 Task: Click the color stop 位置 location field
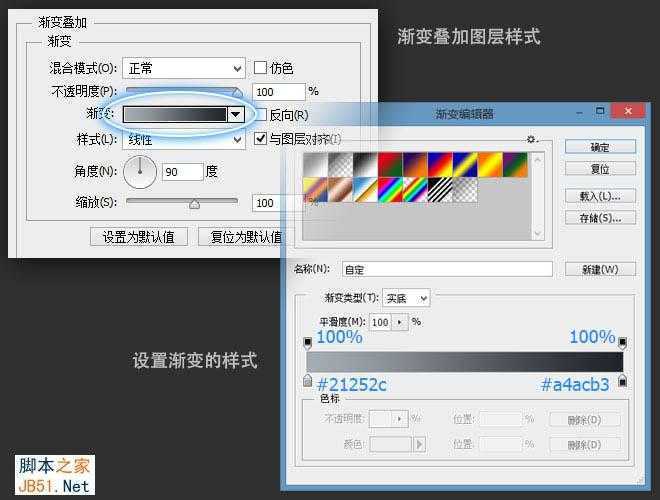(x=501, y=444)
